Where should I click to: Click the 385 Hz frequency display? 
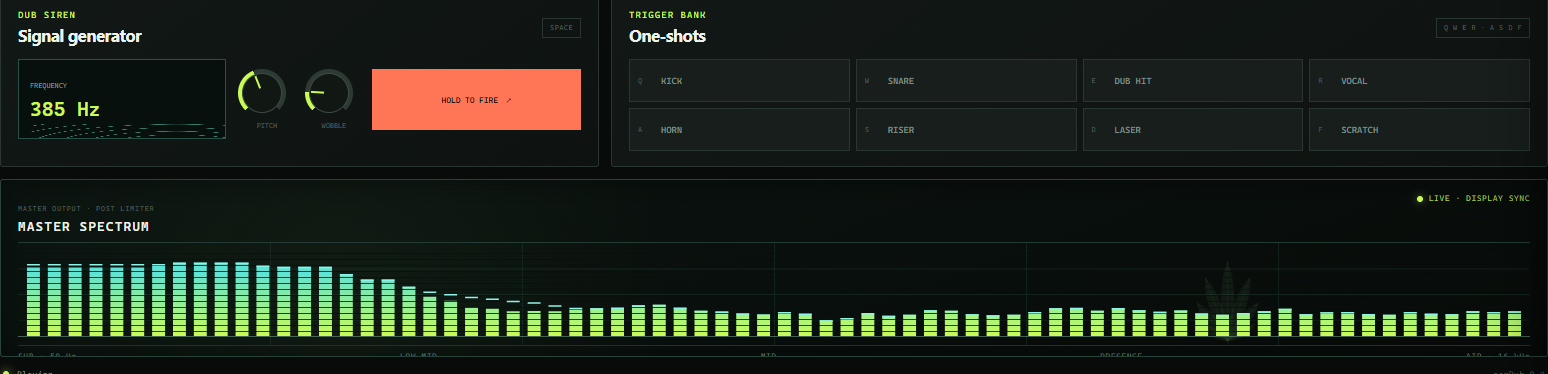pos(121,99)
